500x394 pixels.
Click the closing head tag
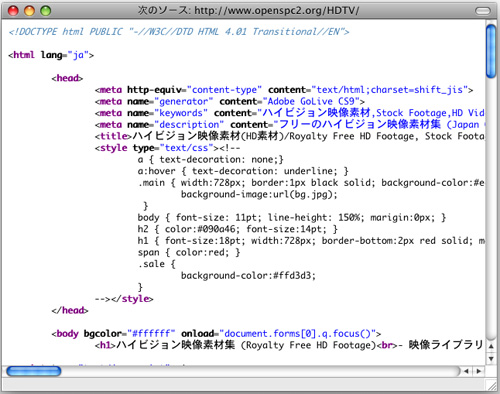pos(70,310)
